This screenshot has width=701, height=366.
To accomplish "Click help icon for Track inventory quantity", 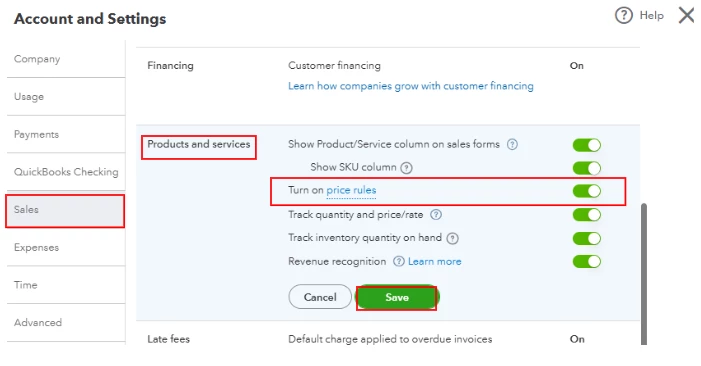I will (453, 238).
